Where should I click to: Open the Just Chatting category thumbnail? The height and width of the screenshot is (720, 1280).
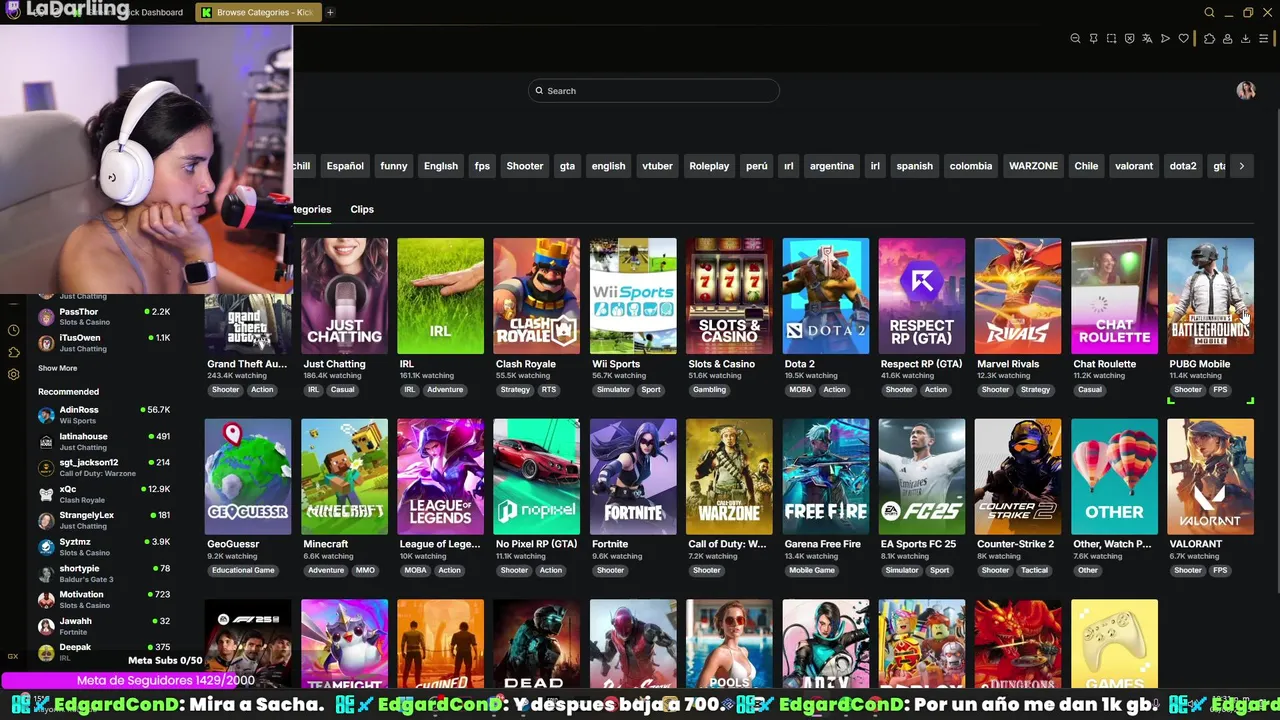344,296
